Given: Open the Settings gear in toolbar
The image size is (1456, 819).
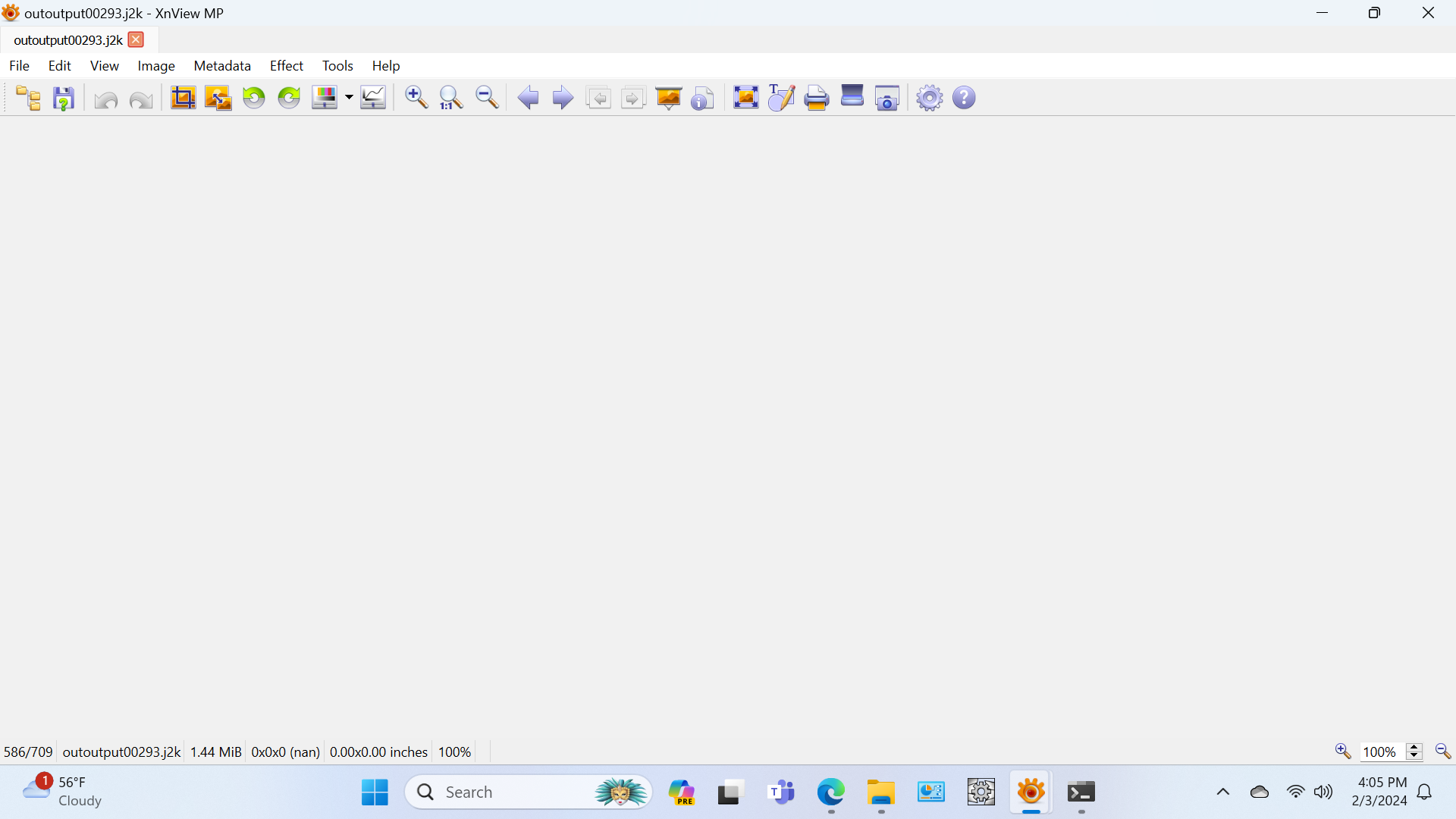Looking at the screenshot, I should tap(929, 98).
